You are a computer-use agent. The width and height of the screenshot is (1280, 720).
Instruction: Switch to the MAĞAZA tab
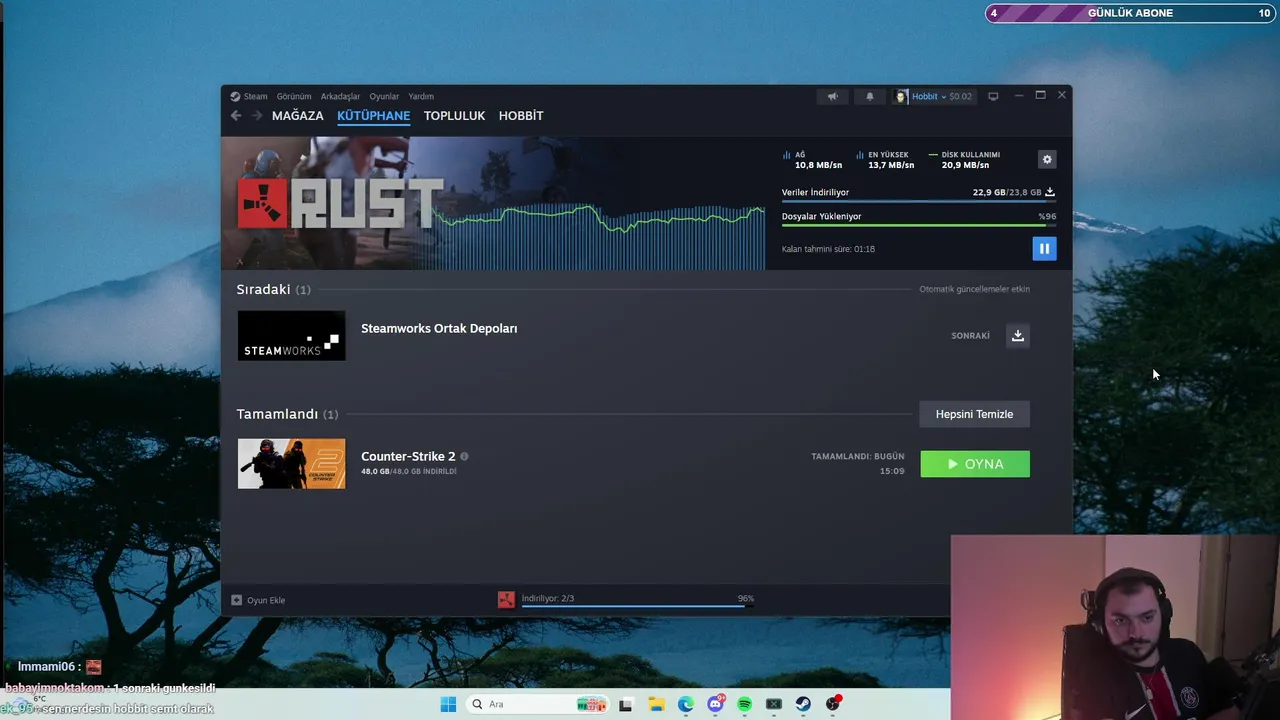(298, 116)
